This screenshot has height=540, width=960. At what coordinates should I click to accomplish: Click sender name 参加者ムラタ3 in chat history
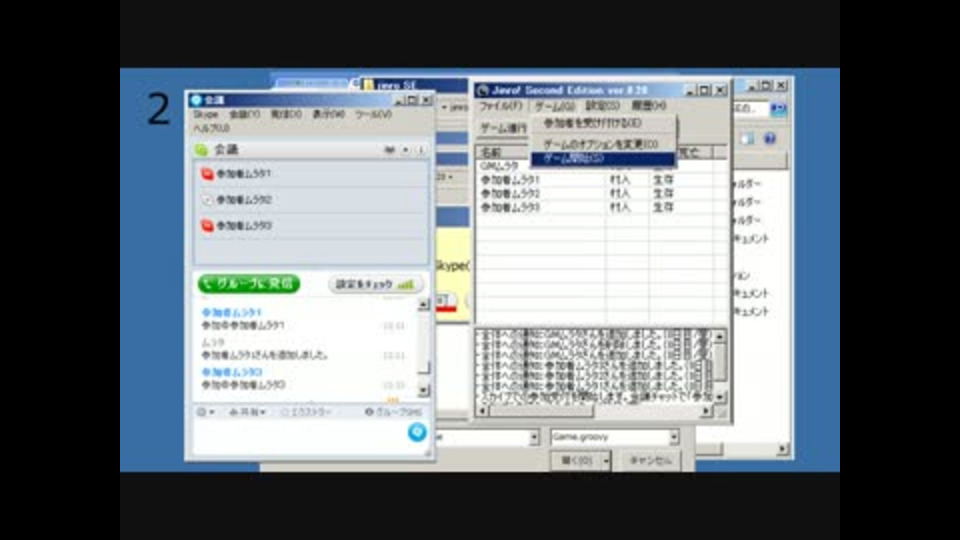click(x=231, y=372)
